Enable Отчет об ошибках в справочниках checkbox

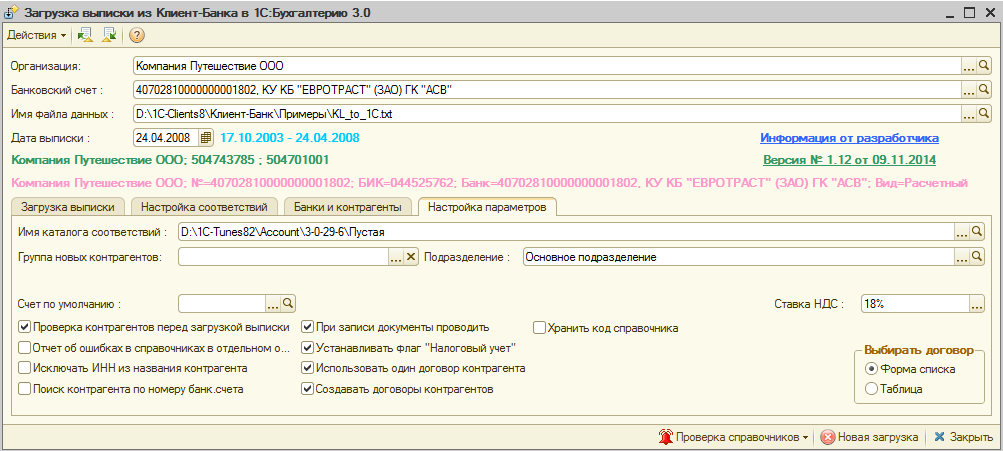coord(25,349)
